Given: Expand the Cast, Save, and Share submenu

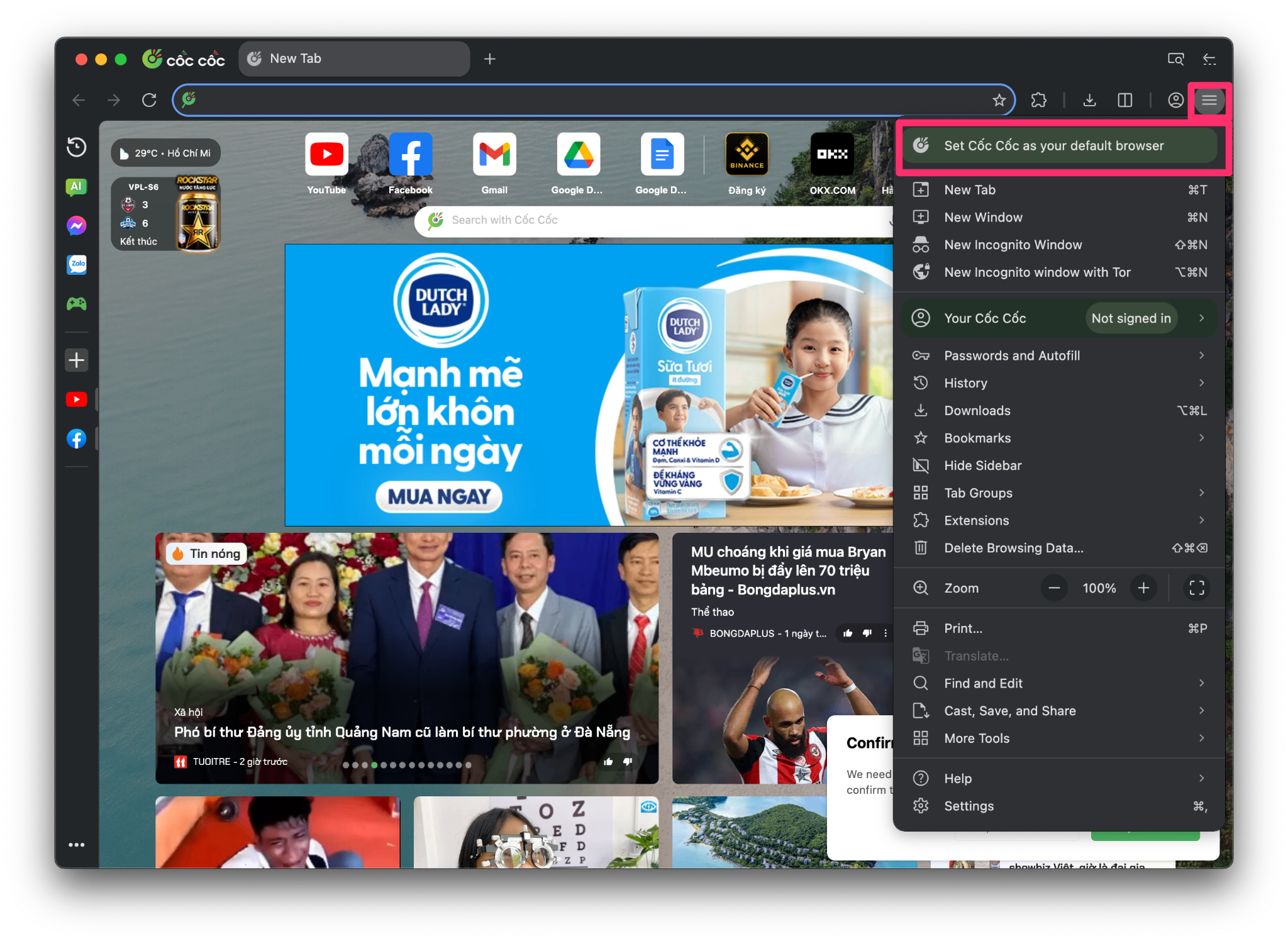Looking at the screenshot, I should point(1058,711).
